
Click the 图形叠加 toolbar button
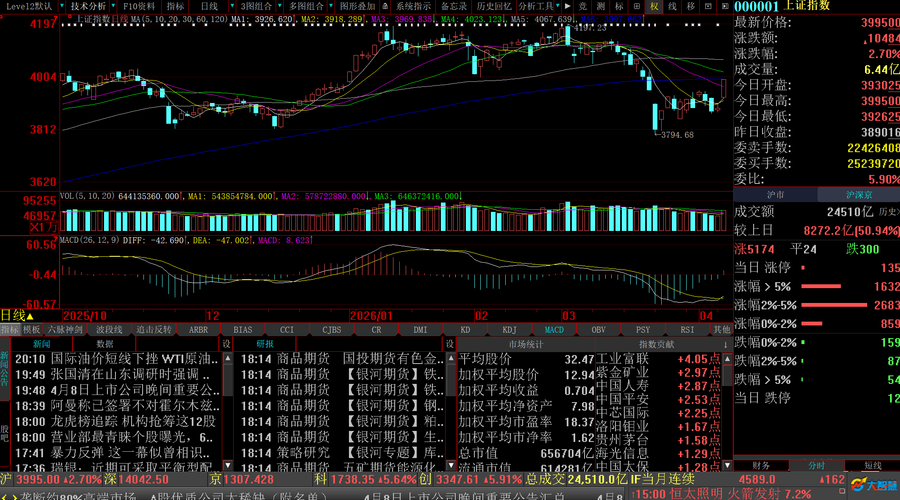357,6
